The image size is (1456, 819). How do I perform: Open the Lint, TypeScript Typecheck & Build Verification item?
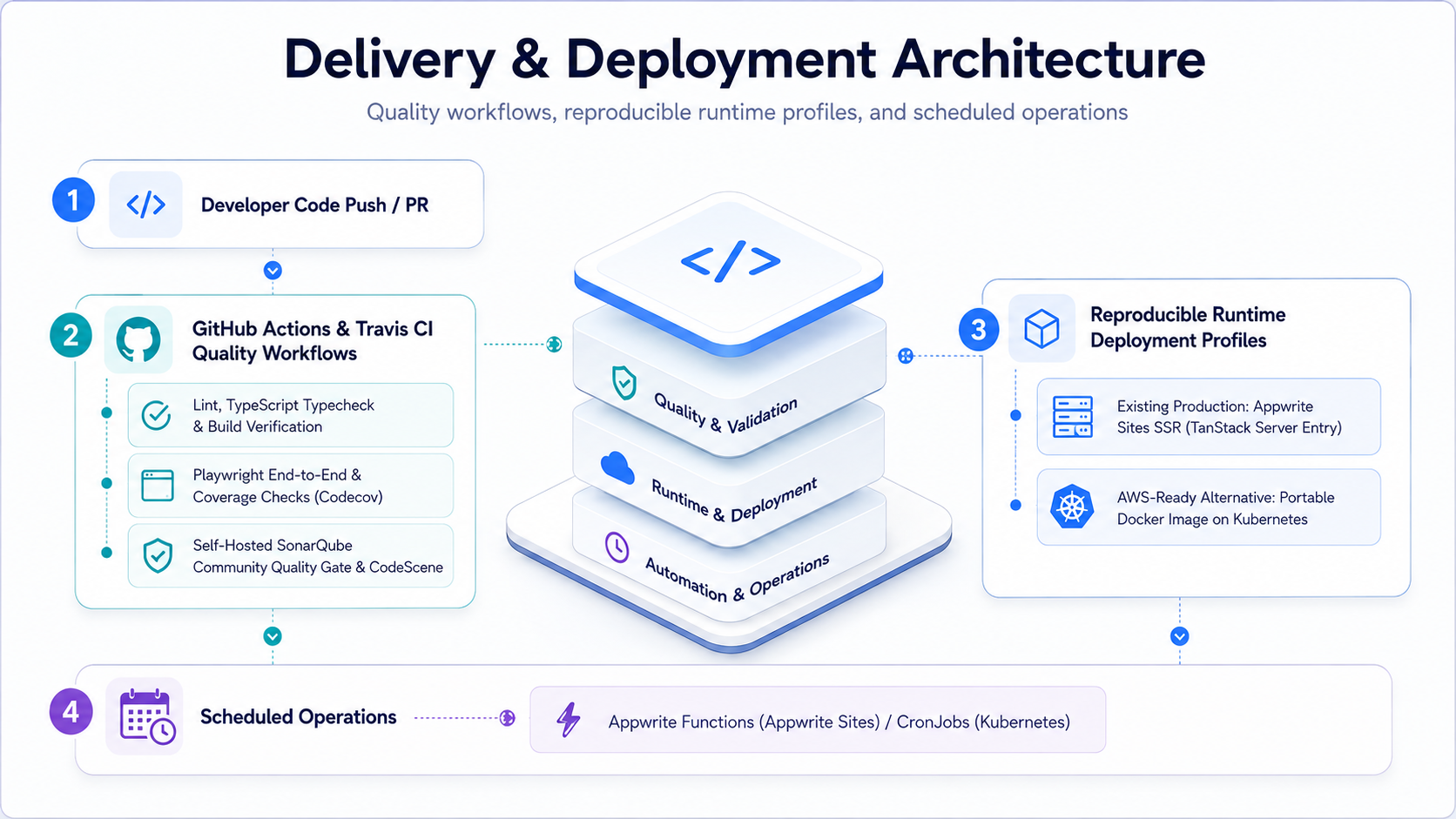pos(291,415)
